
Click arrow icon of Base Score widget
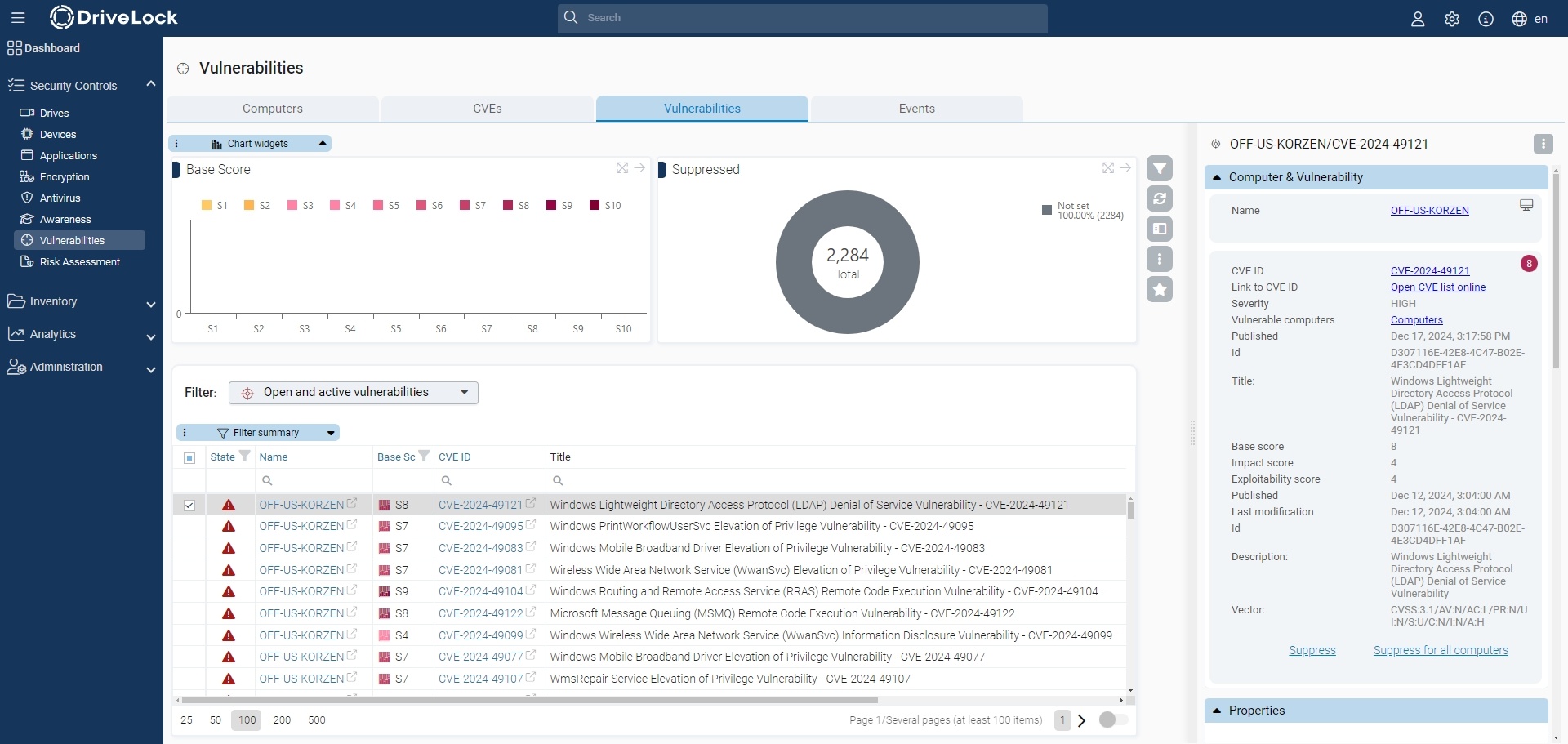(x=639, y=167)
